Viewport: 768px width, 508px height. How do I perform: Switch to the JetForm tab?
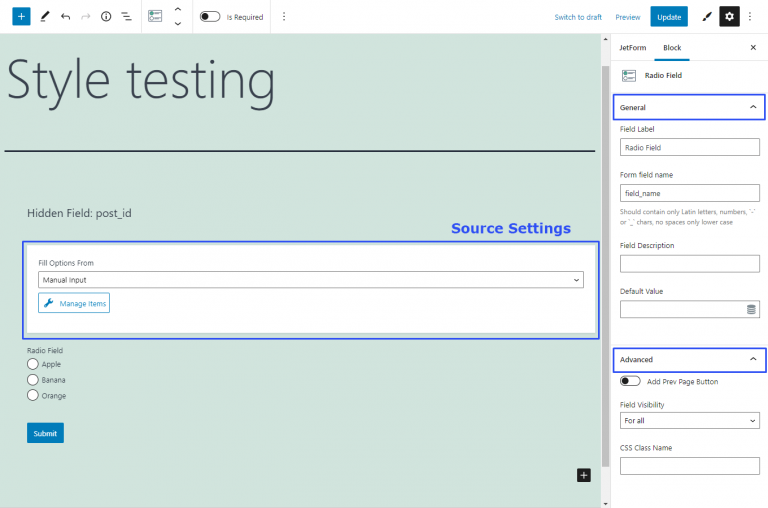(x=633, y=47)
